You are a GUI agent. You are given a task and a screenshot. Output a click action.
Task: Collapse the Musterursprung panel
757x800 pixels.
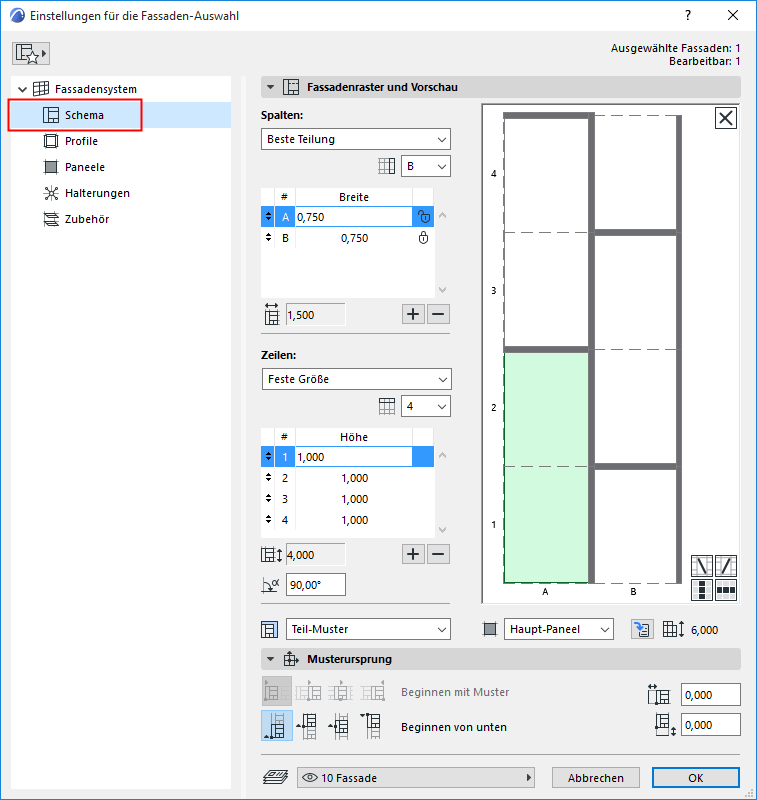270,659
